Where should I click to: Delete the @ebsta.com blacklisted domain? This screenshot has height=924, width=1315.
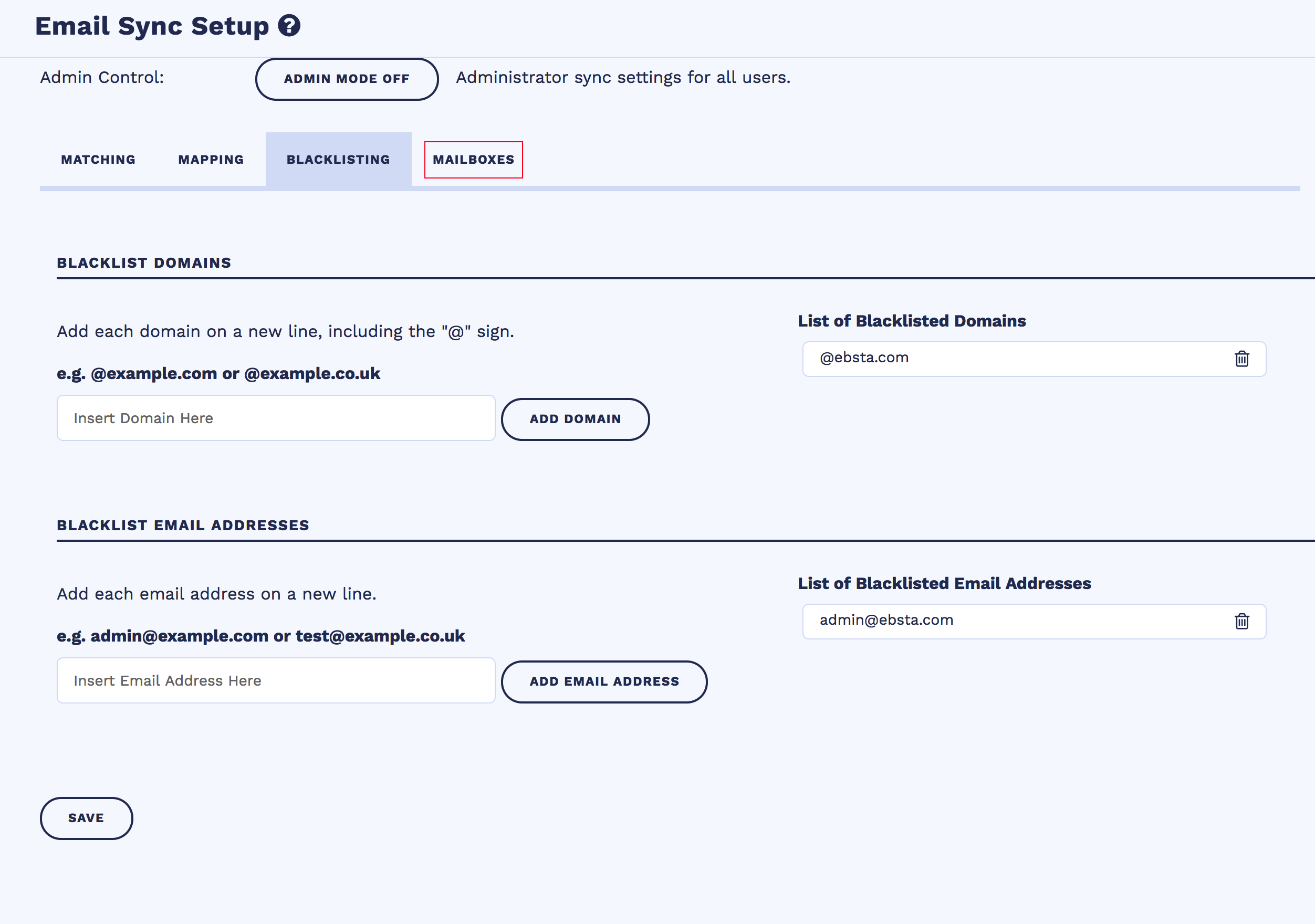pos(1241,359)
